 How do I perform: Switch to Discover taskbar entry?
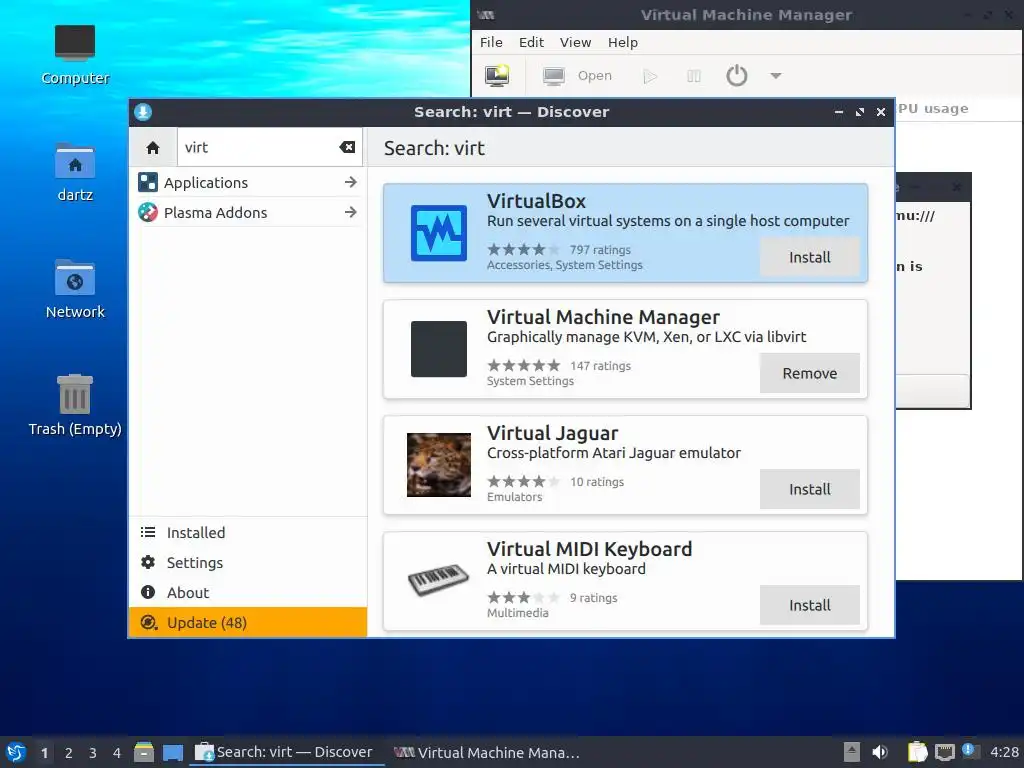(285, 752)
